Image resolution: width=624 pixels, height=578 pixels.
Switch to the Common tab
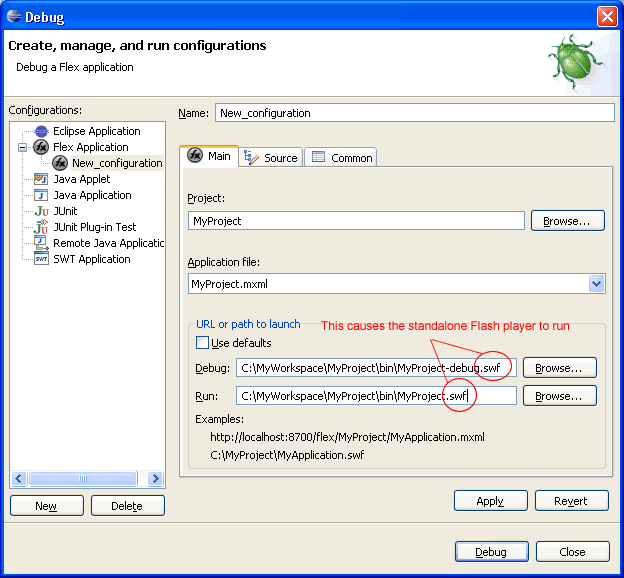coord(341,158)
